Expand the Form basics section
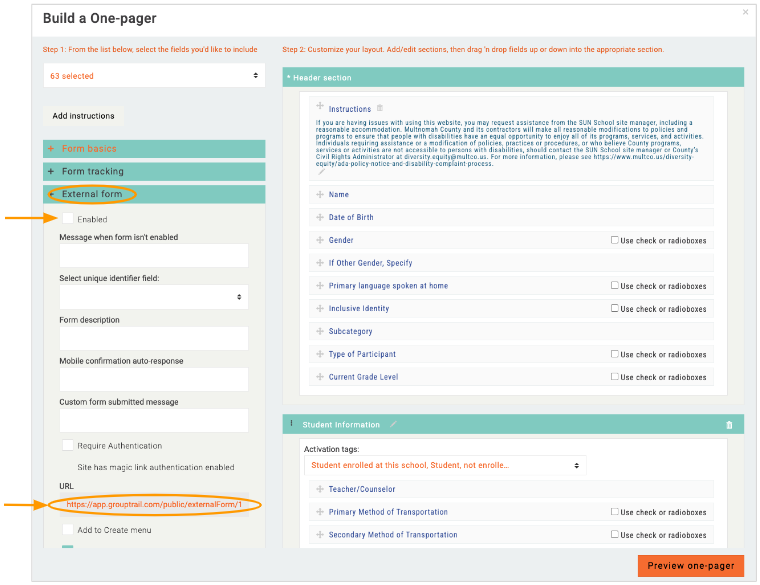 coord(89,149)
